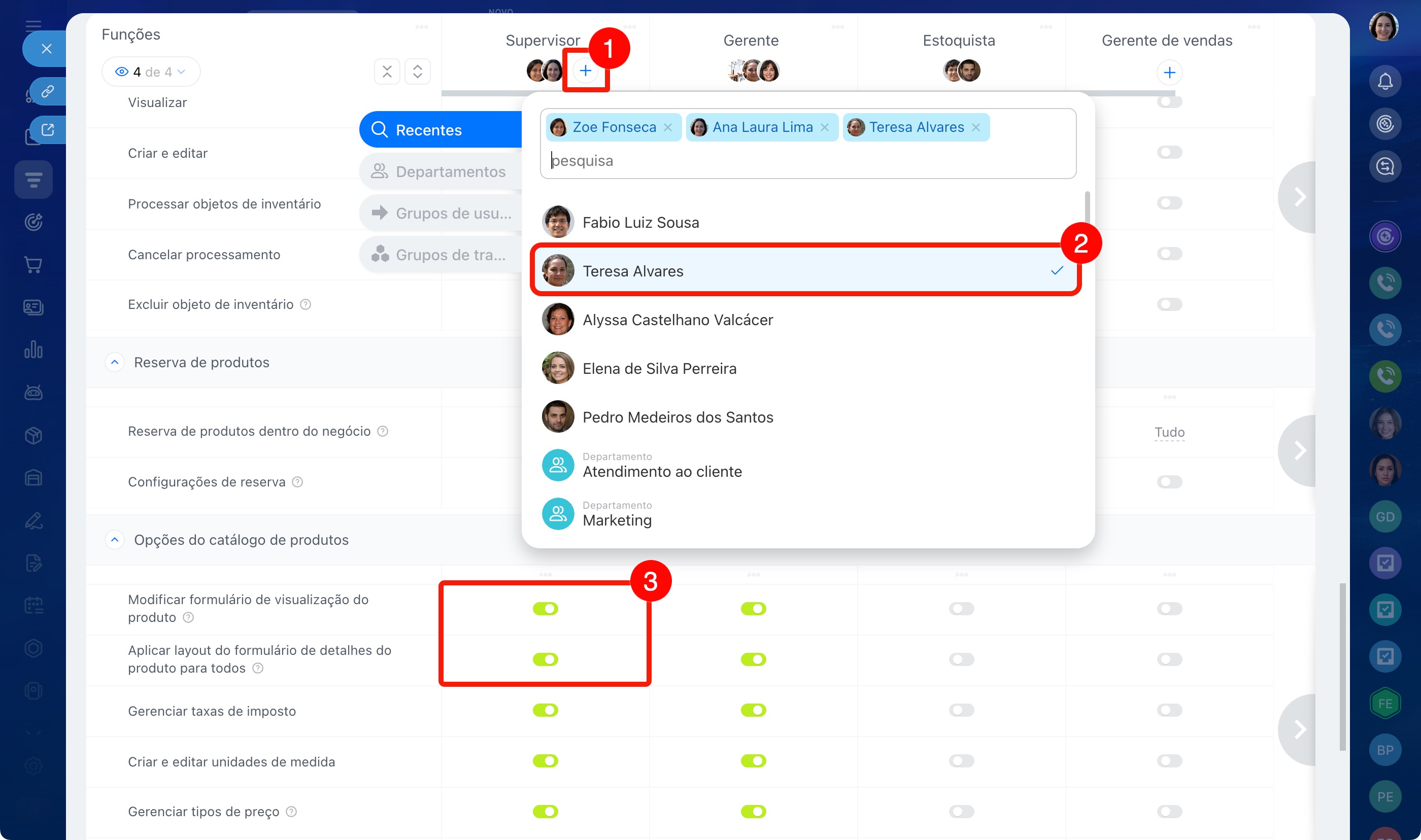Click the expand all rows icon

[417, 72]
